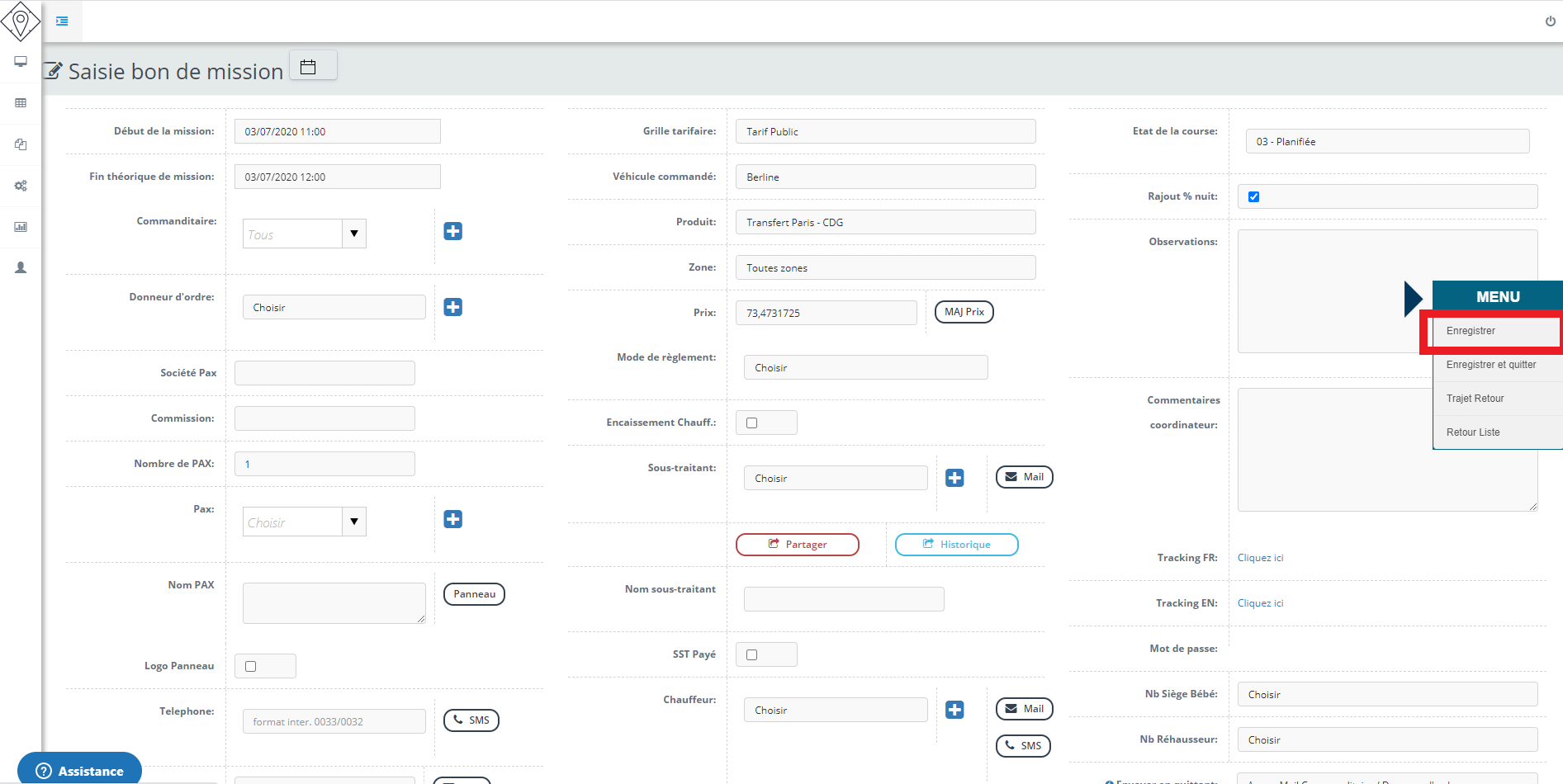The width and height of the screenshot is (1563, 784).
Task: Add a new Sous-traitant with plus icon
Action: tap(954, 478)
